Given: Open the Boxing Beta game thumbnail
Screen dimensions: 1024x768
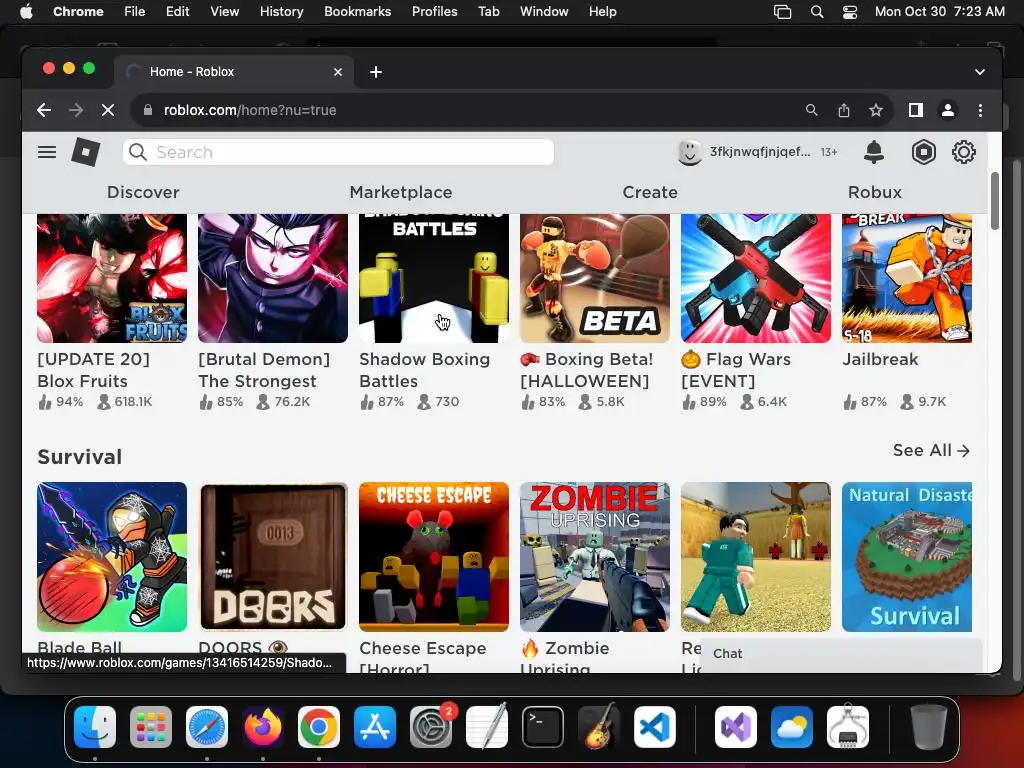Looking at the screenshot, I should (594, 278).
